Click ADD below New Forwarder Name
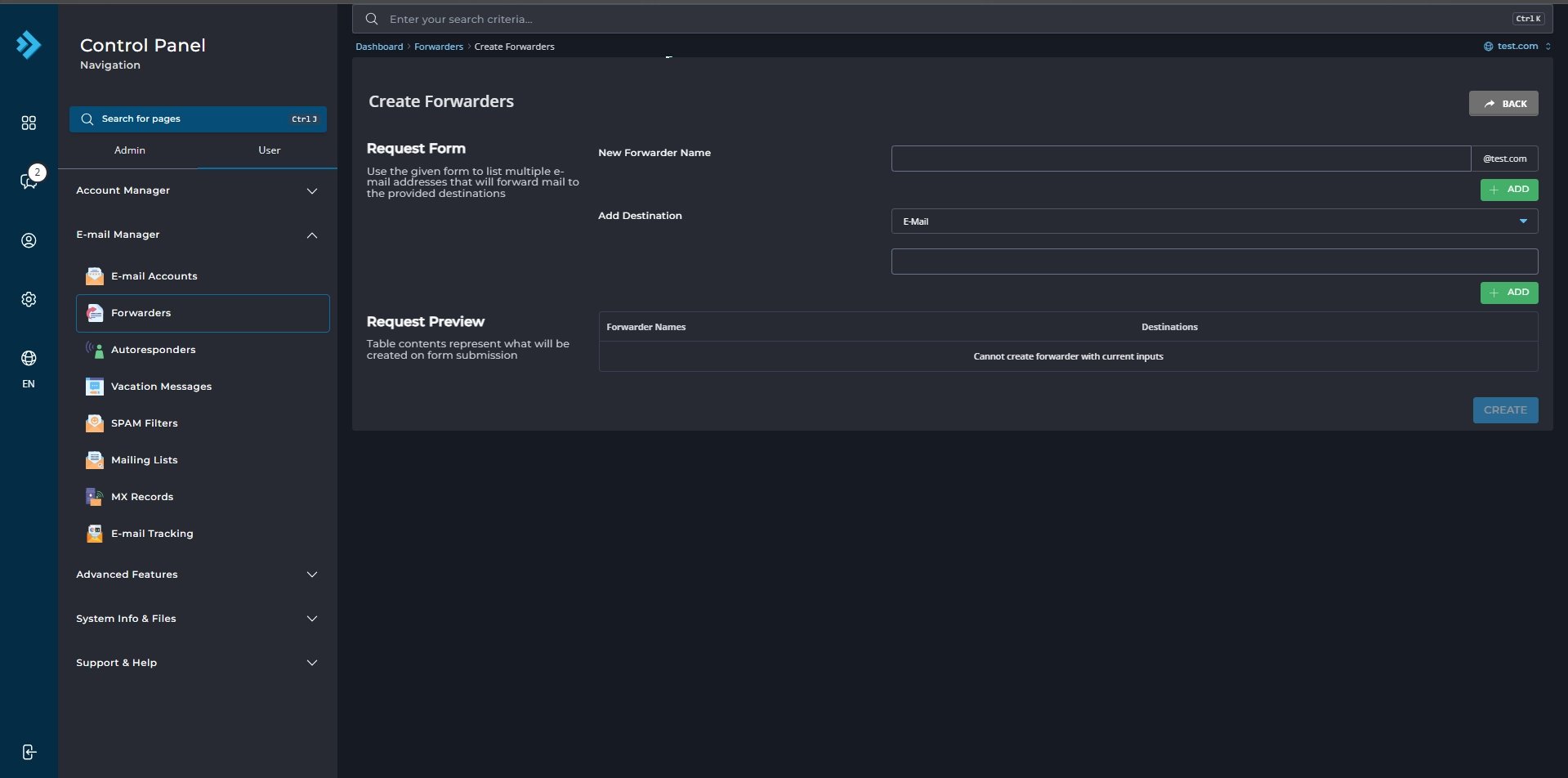The width and height of the screenshot is (1568, 778). [1509, 190]
